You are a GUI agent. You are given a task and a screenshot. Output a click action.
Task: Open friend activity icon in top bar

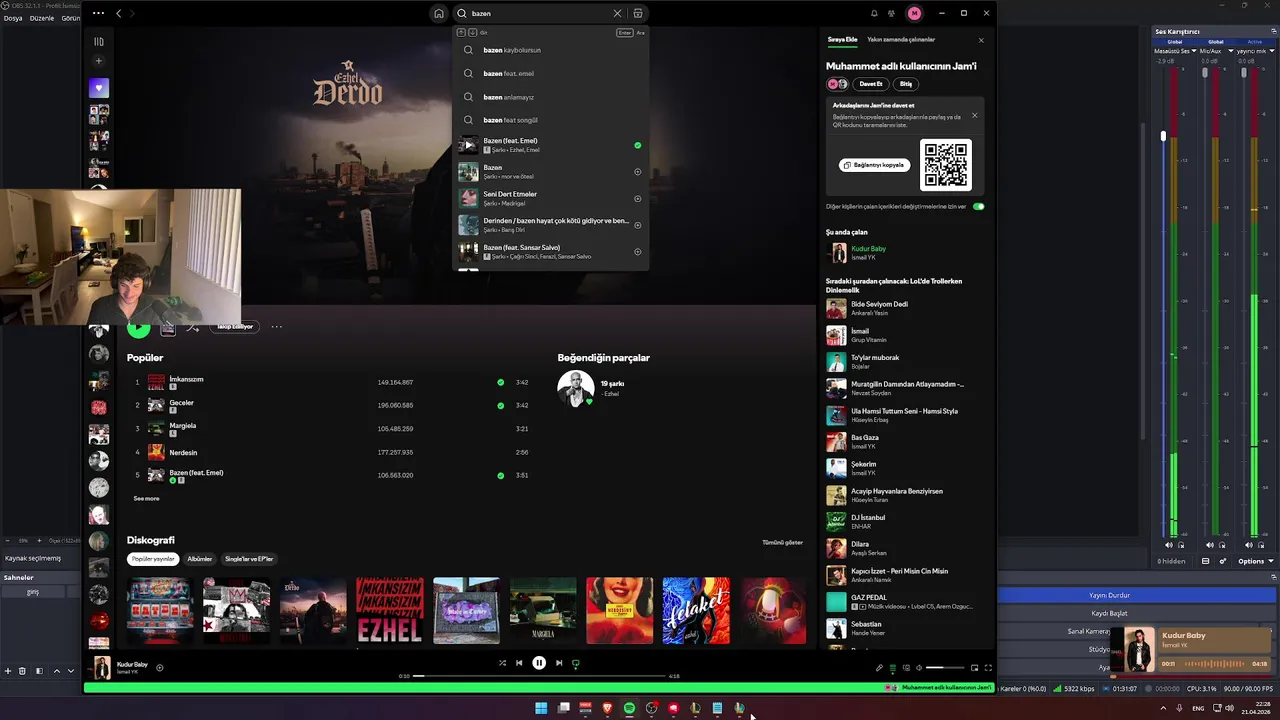891,13
